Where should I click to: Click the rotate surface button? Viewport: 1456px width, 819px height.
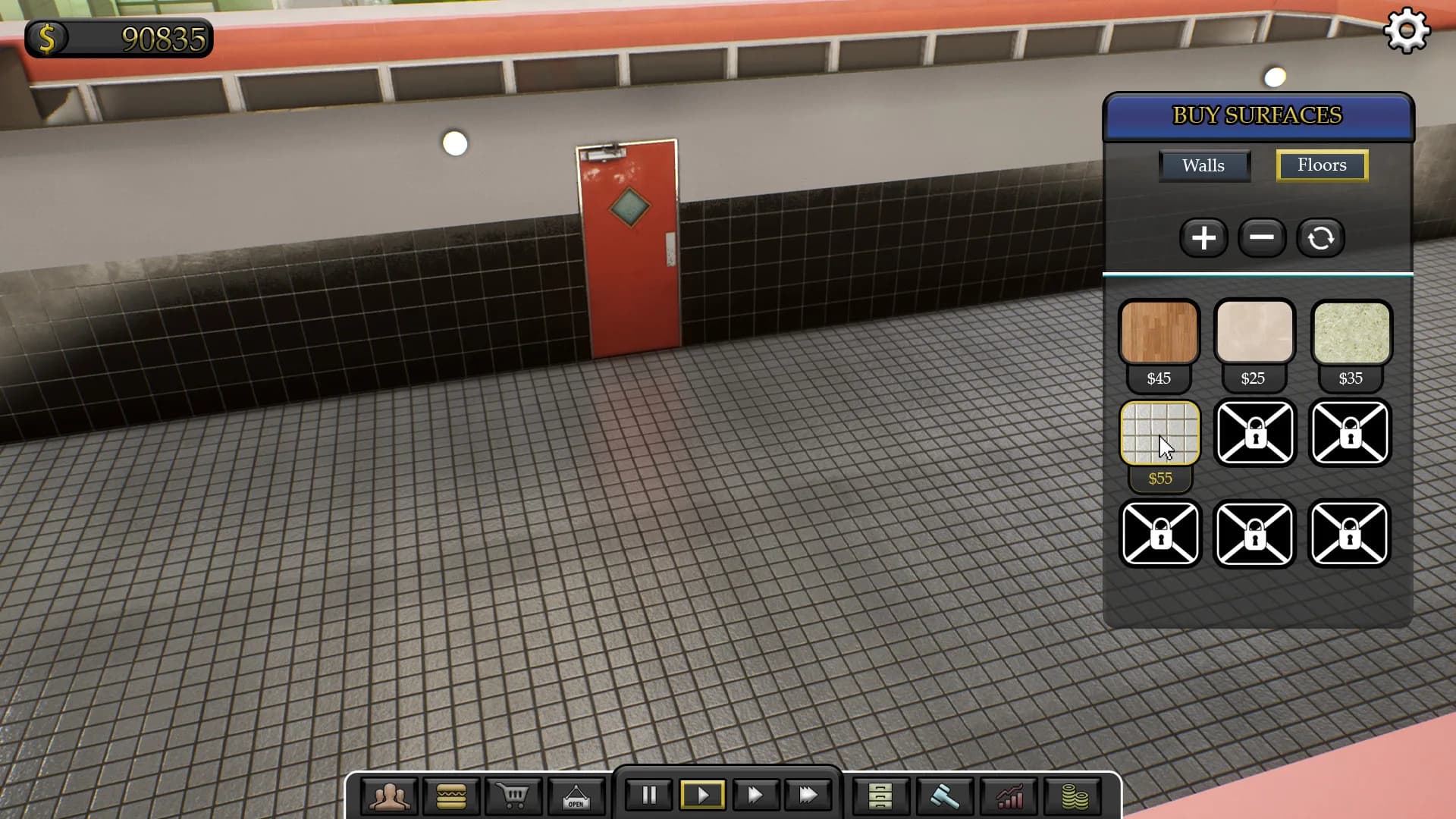[1320, 238]
